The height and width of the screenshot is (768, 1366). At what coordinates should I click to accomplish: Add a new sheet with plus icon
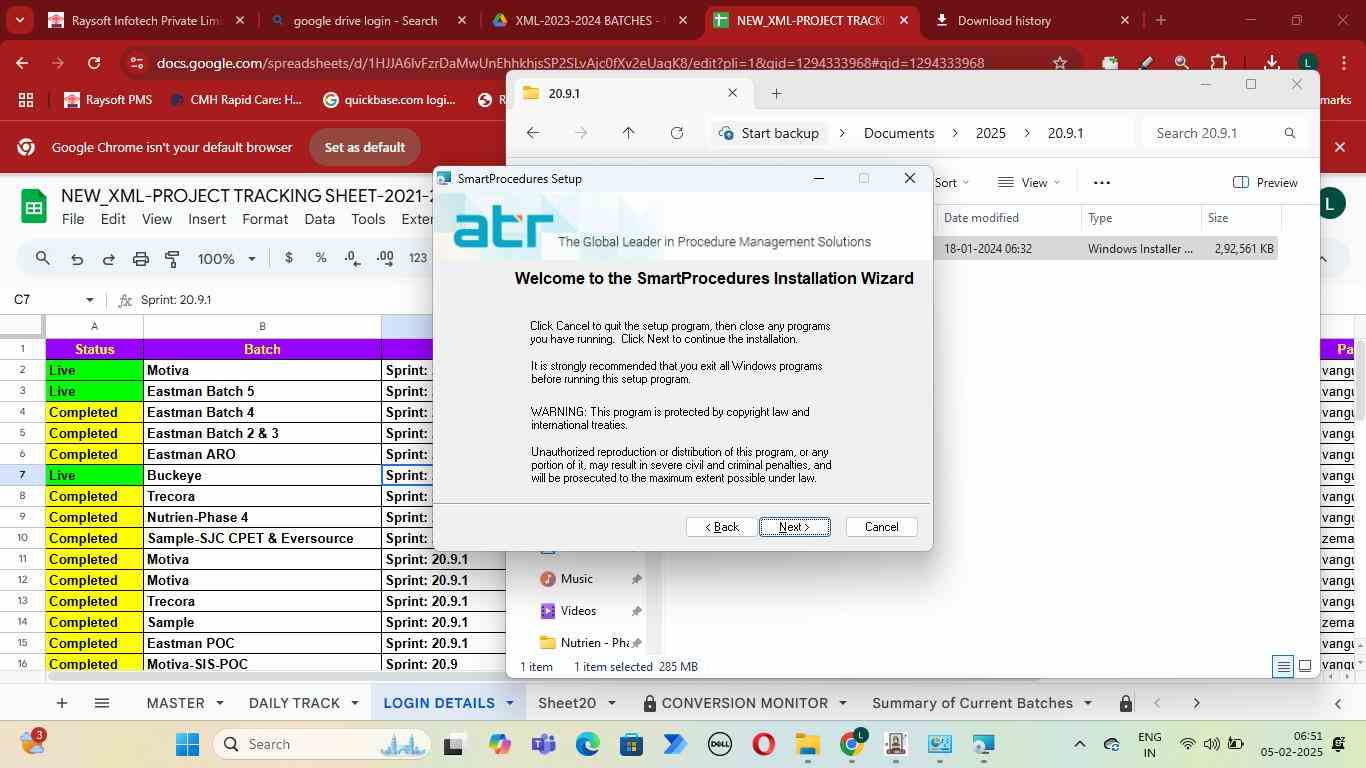coord(61,703)
